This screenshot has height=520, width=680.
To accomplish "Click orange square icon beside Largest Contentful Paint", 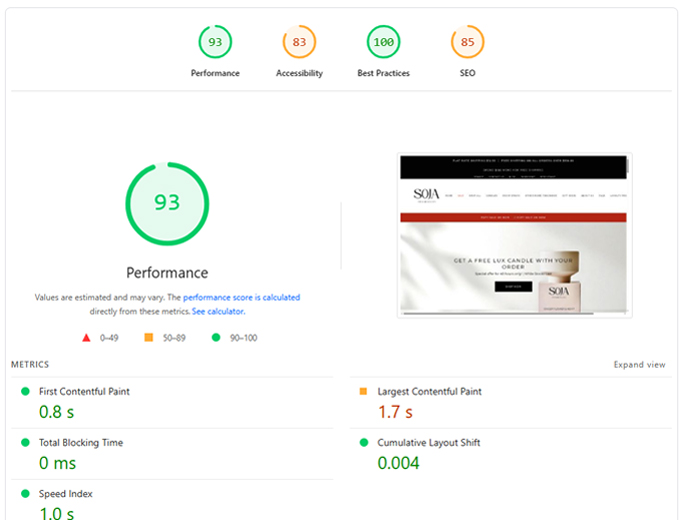I will click(364, 391).
